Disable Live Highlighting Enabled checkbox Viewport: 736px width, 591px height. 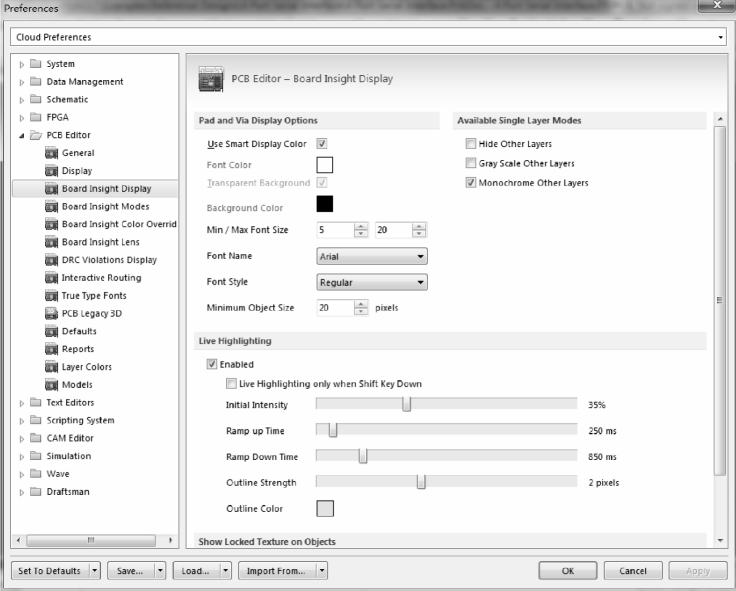click(x=212, y=364)
